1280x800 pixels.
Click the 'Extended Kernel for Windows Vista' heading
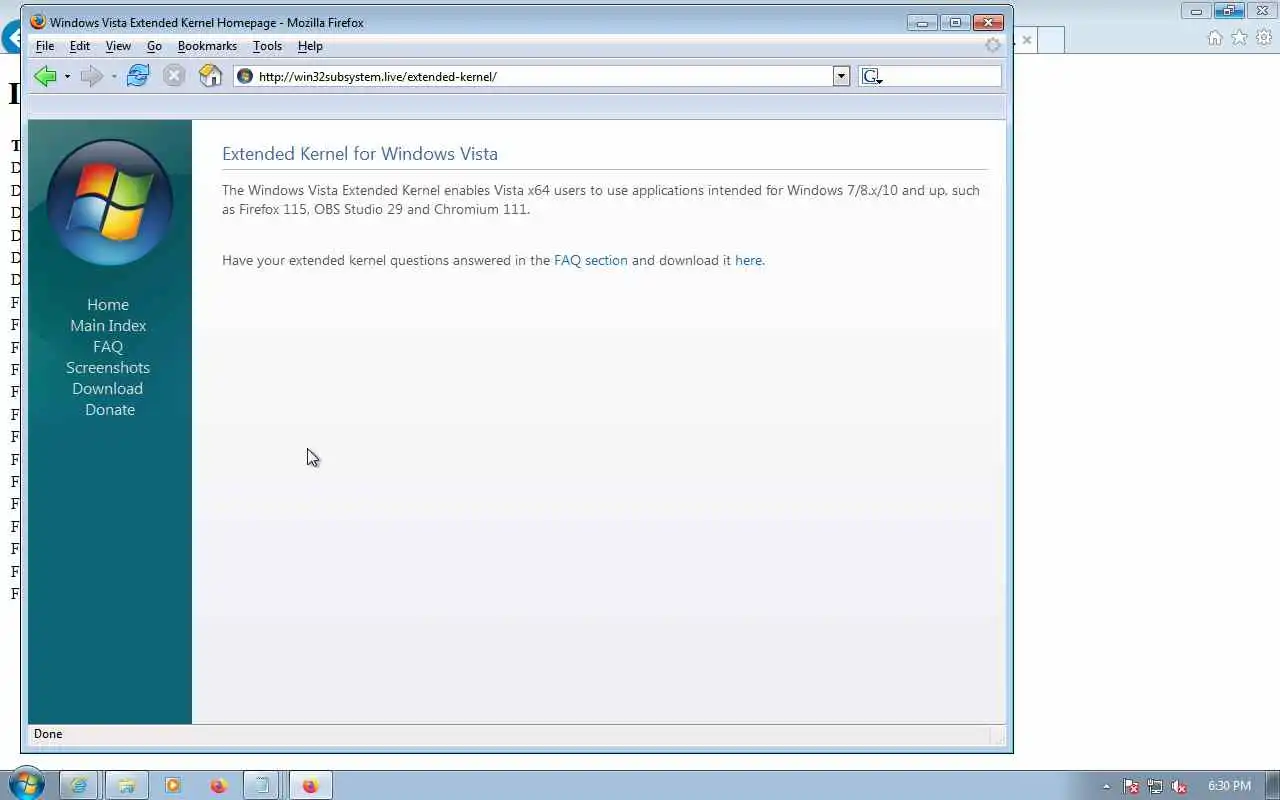coord(360,154)
